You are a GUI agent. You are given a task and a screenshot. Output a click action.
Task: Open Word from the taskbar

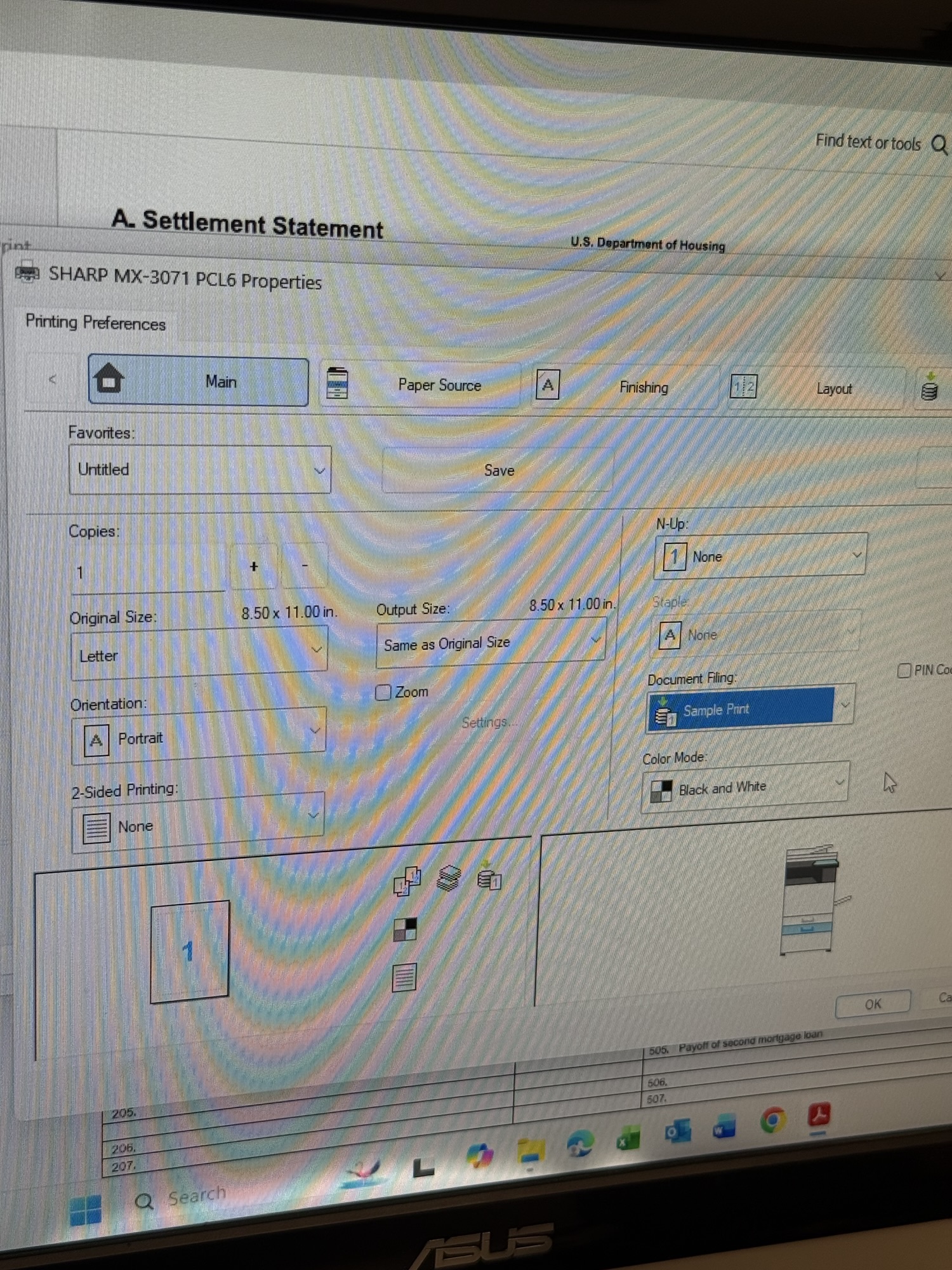tap(724, 1126)
